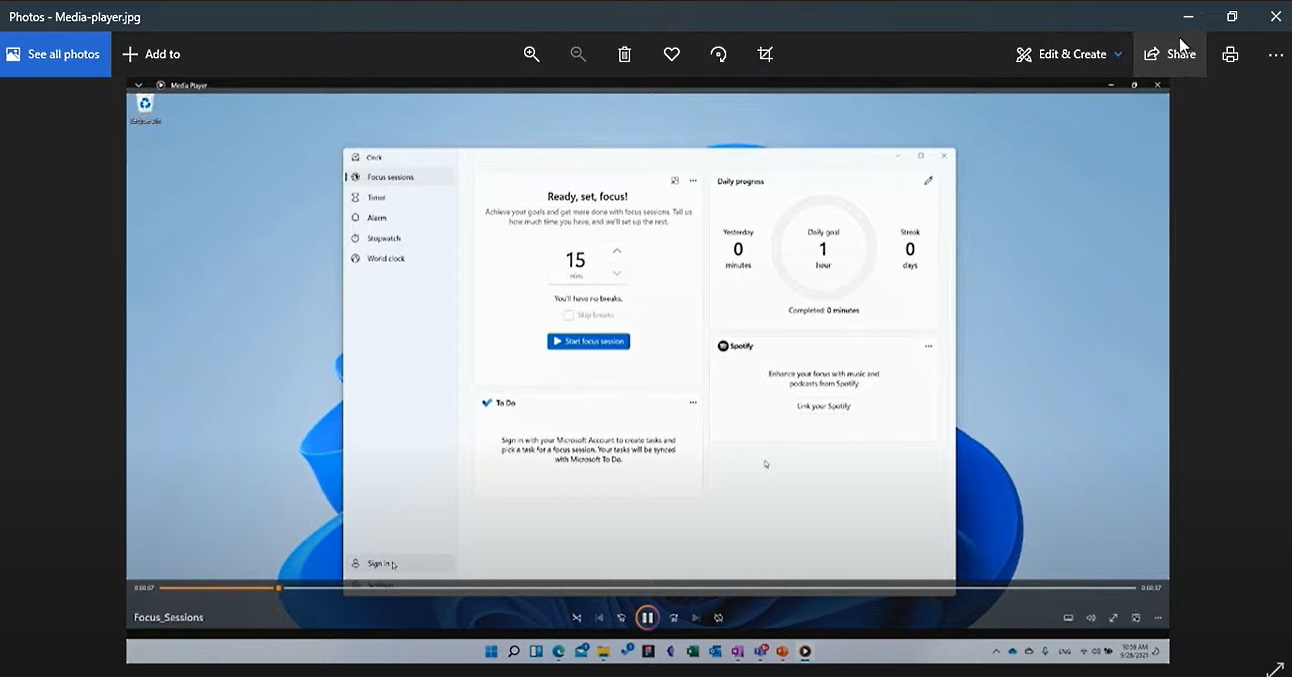Open Excel from the taskbar
Viewport: 1292px width, 677px height.
(x=693, y=652)
